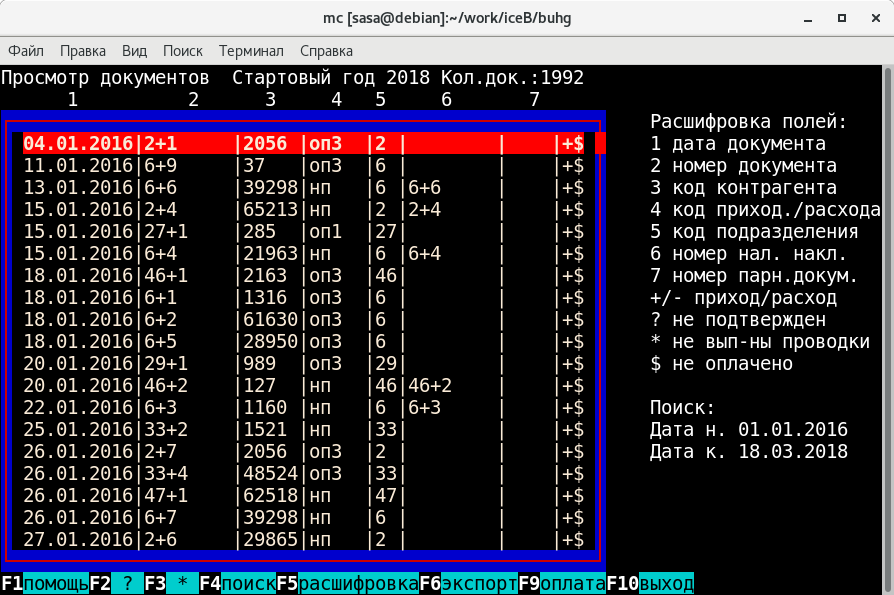This screenshot has width=894, height=595.
Task: Open the Файл menu
Action: [26, 51]
